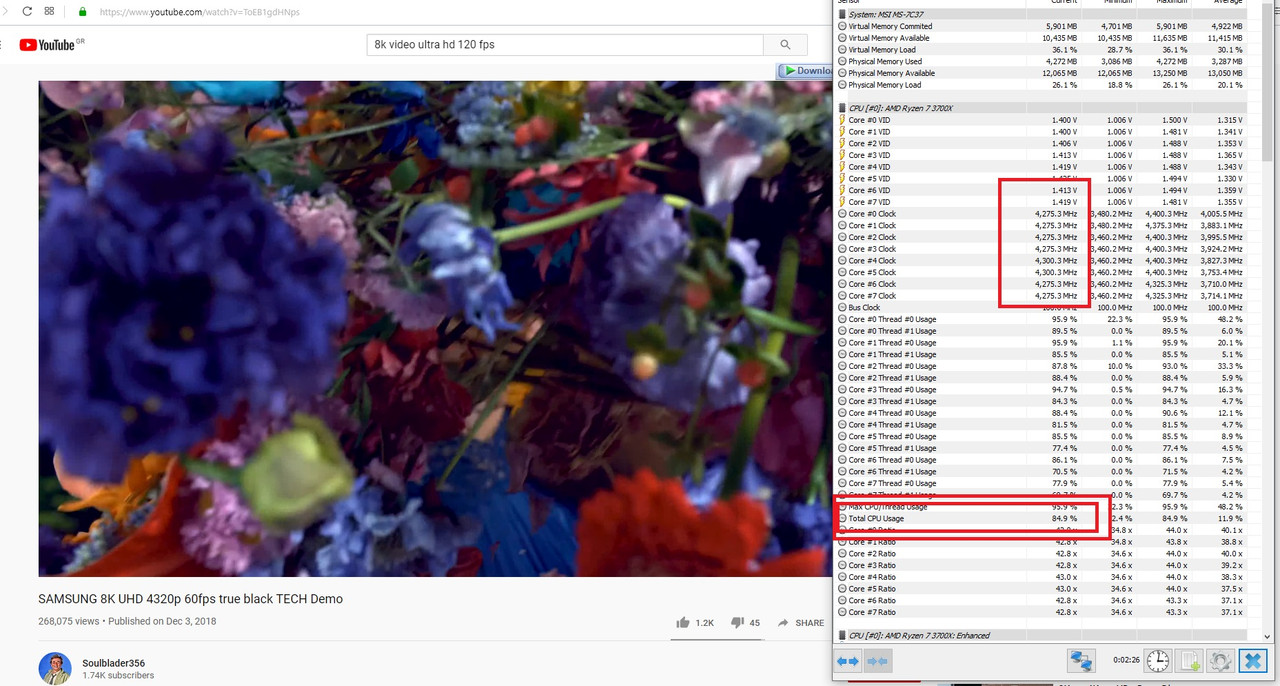The image size is (1280, 686).
Task: Share the video via share arrow
Action: pyautogui.click(x=783, y=622)
